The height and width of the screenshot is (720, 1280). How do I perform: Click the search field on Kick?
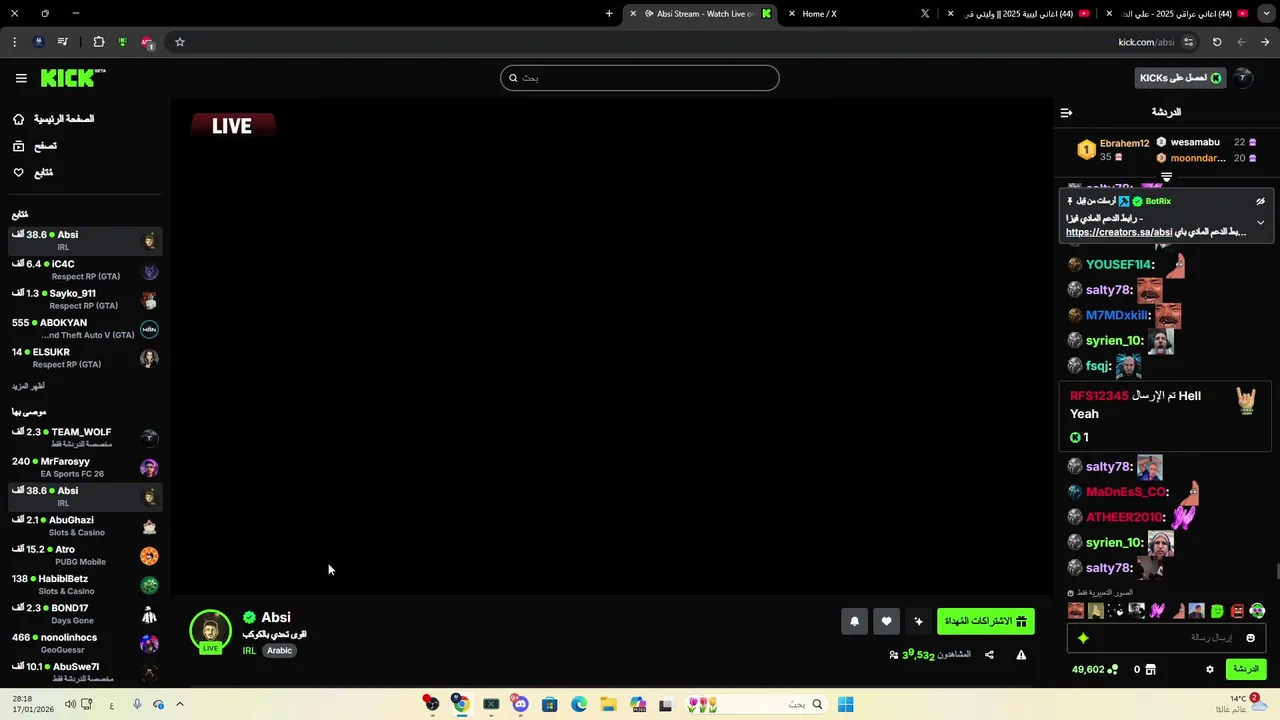click(x=640, y=78)
